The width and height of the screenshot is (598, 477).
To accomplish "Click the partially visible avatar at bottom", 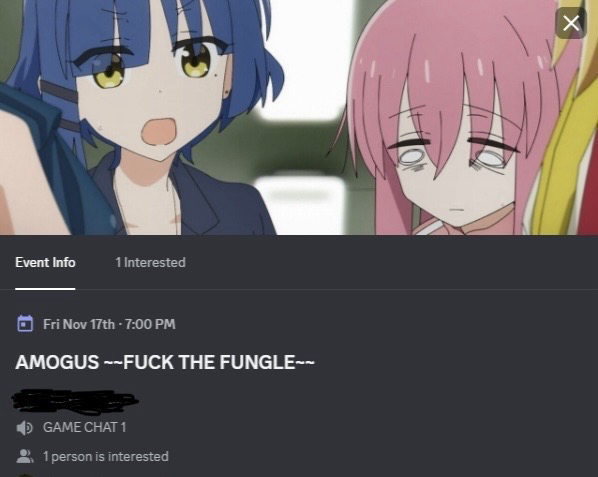I will click(x=25, y=475).
